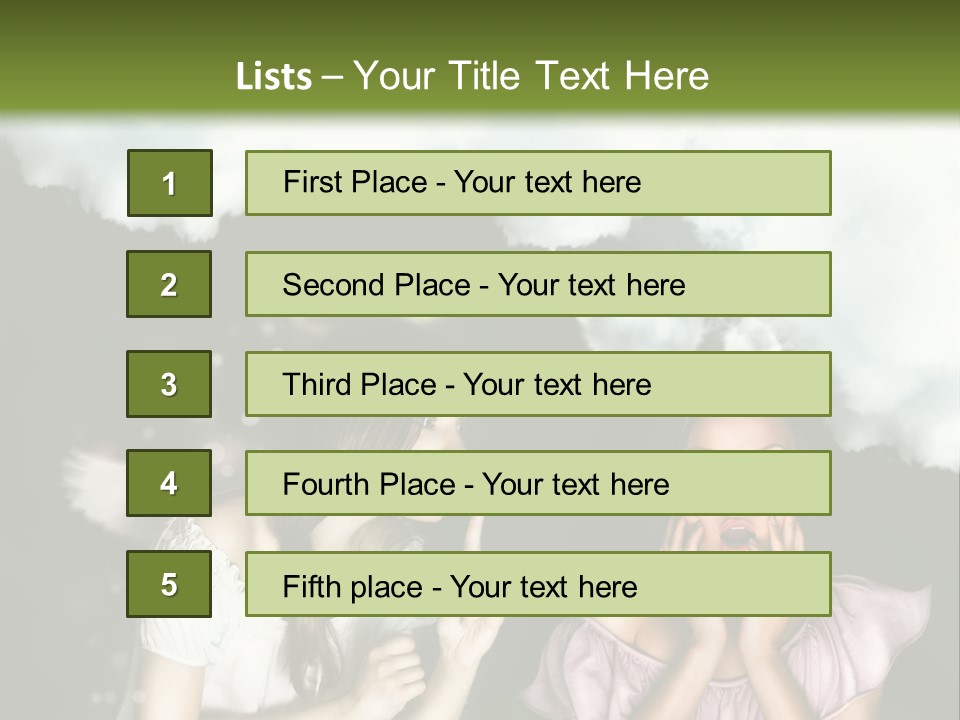Screen dimensions: 960x720
Task: Click the number 2 green square
Action: (169, 284)
